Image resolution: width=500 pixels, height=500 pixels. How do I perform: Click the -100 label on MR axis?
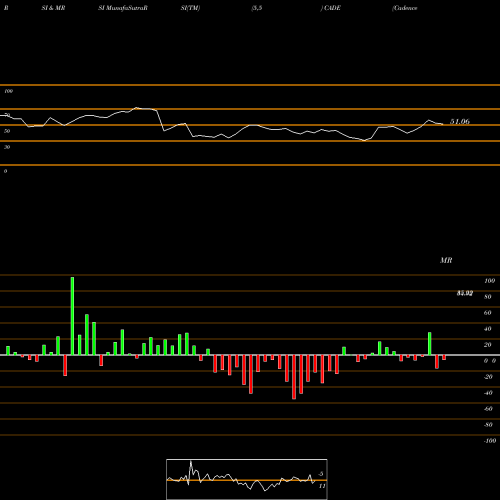[489, 441]
